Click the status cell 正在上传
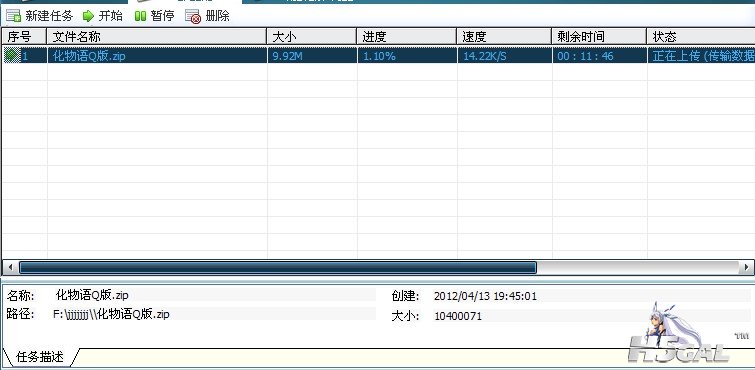 coord(703,56)
